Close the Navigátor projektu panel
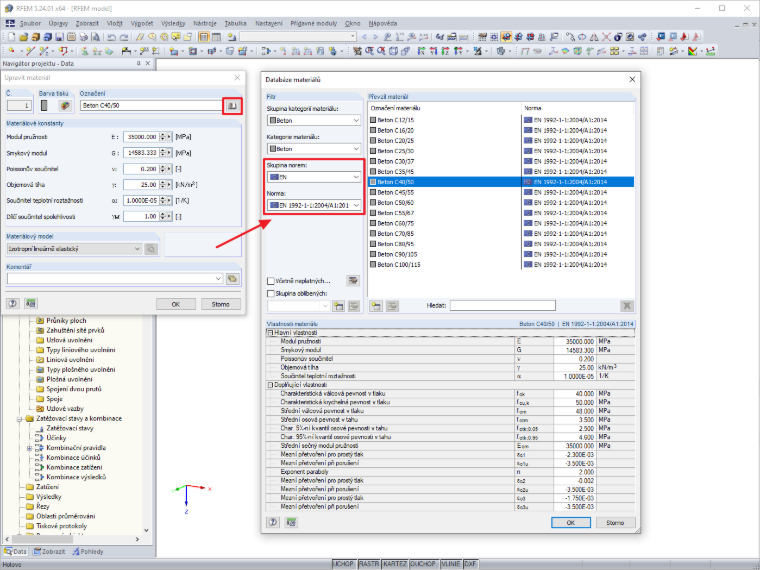 tap(148, 63)
